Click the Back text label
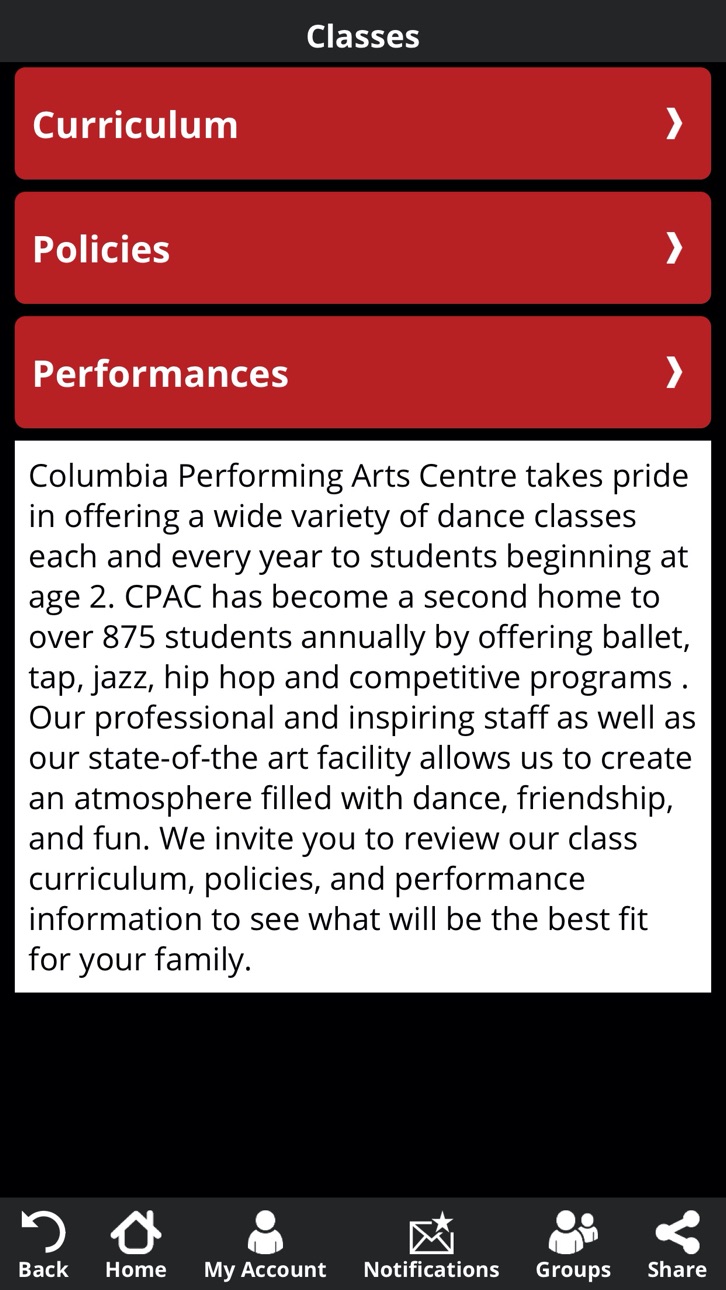Viewport: 726px width, 1290px height. point(43,1269)
